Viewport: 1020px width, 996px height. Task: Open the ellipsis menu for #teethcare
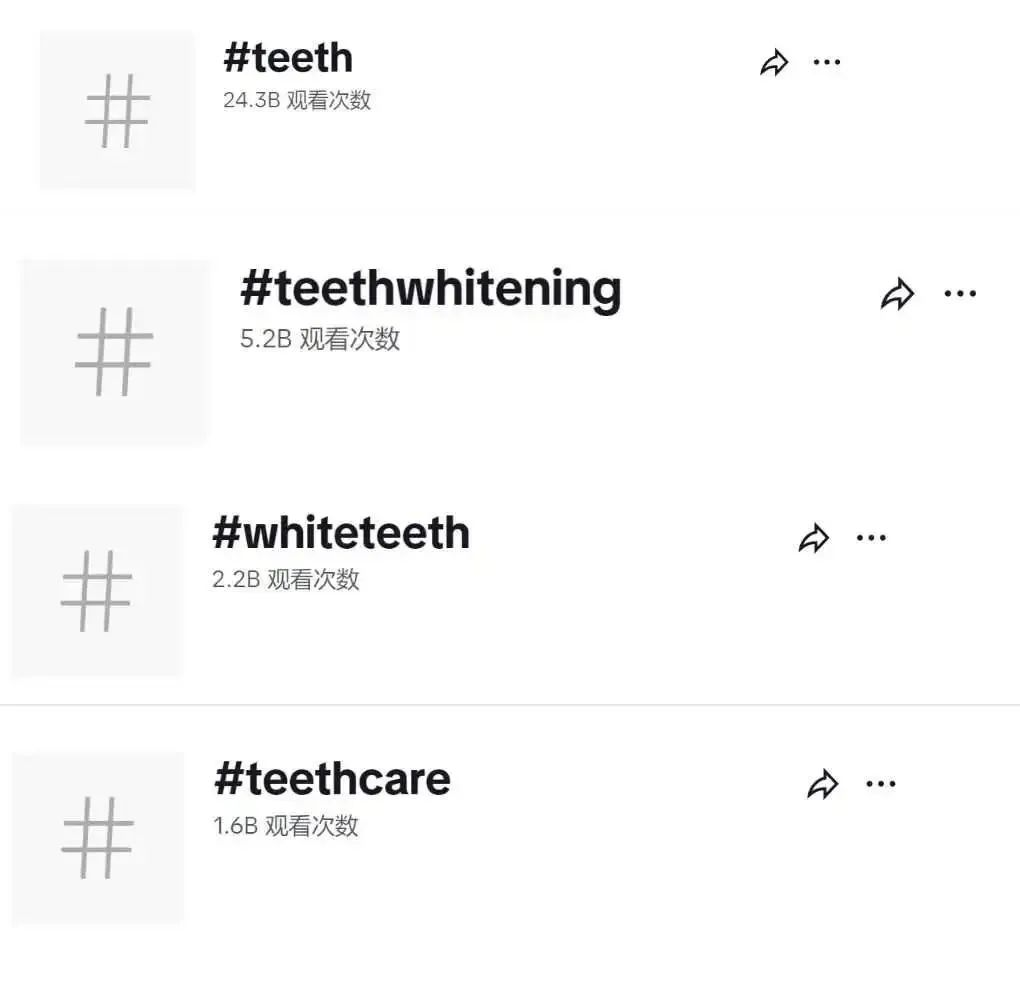click(880, 784)
